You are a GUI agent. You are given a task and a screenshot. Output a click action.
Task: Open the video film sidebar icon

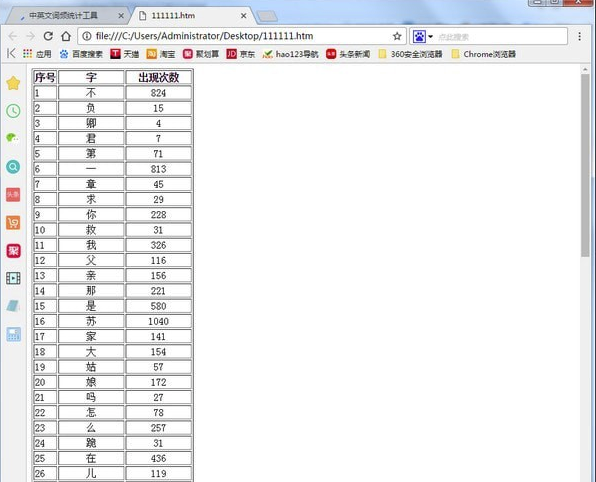click(x=13, y=278)
